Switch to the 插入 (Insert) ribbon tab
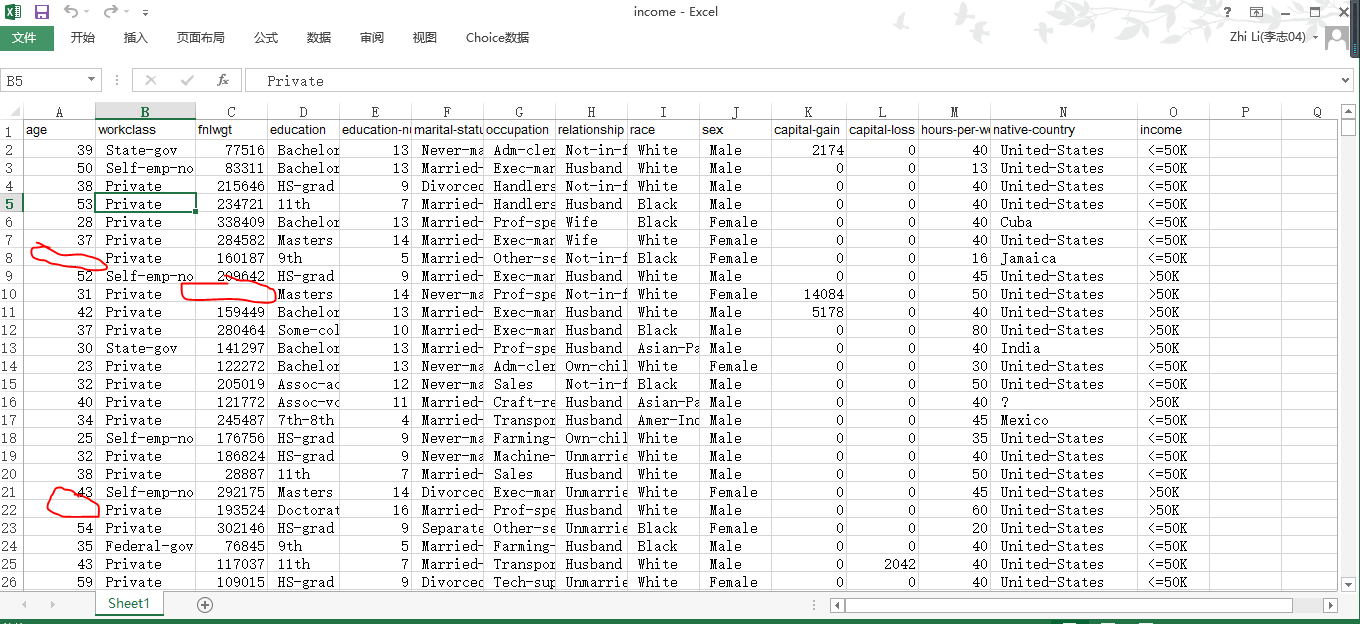Screen dimensions: 1360x624 pyautogui.click(x=135, y=38)
